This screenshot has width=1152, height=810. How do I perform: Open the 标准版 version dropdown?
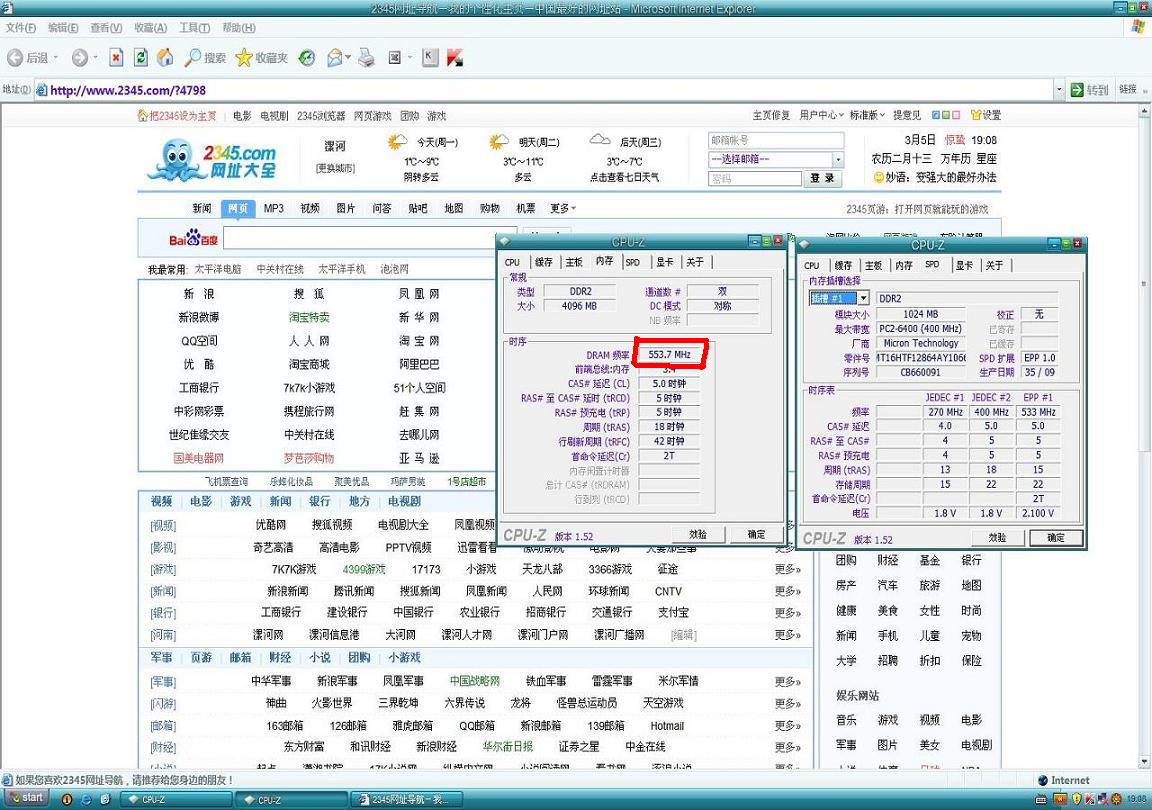(867, 115)
